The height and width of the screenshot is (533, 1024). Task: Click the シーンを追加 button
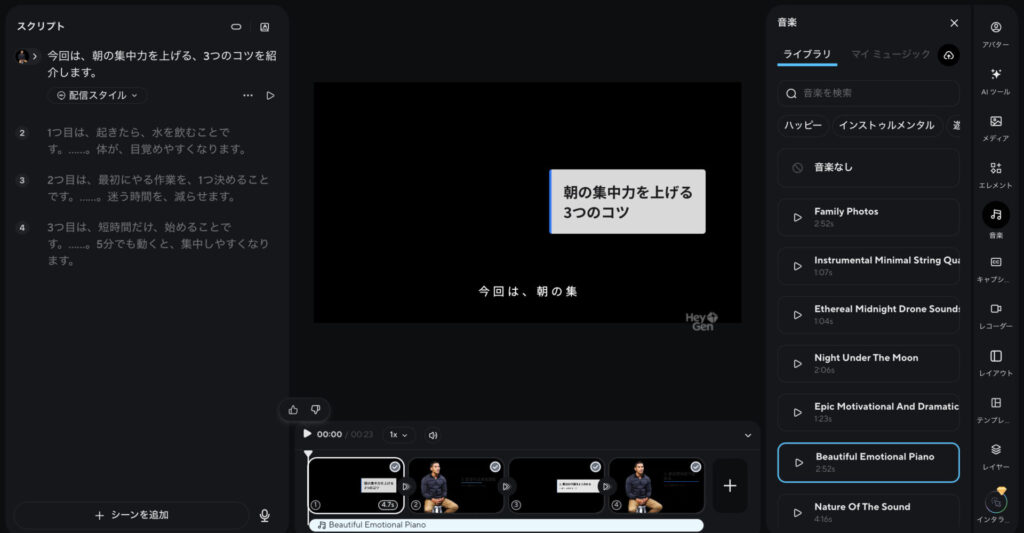[131, 515]
